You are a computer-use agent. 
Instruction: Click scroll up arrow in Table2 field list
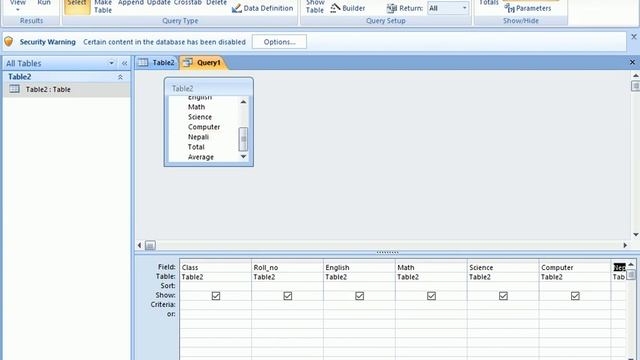(x=243, y=102)
